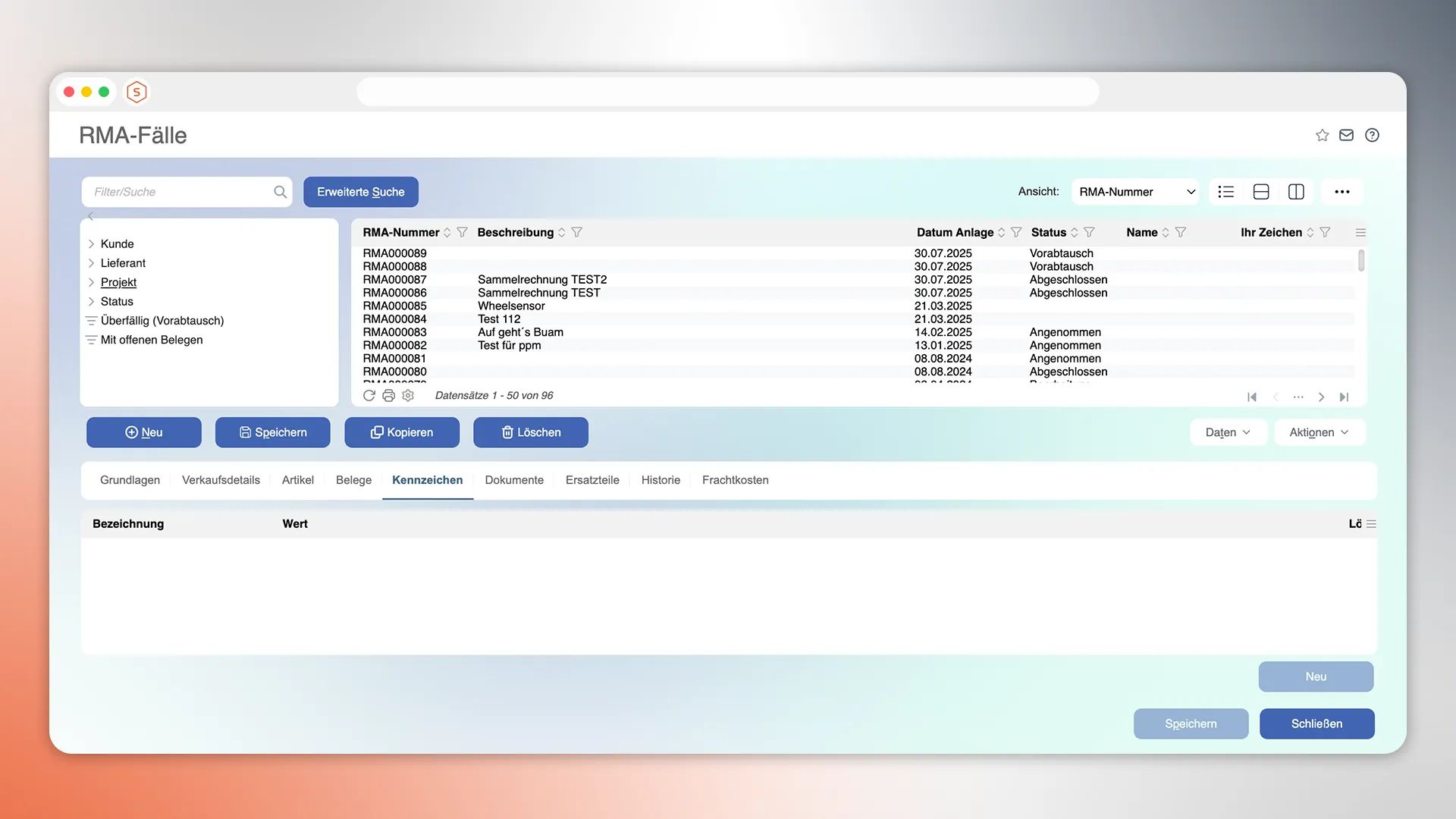Expand the Kunde tree node
The height and width of the screenshot is (819, 1456).
[x=91, y=243]
